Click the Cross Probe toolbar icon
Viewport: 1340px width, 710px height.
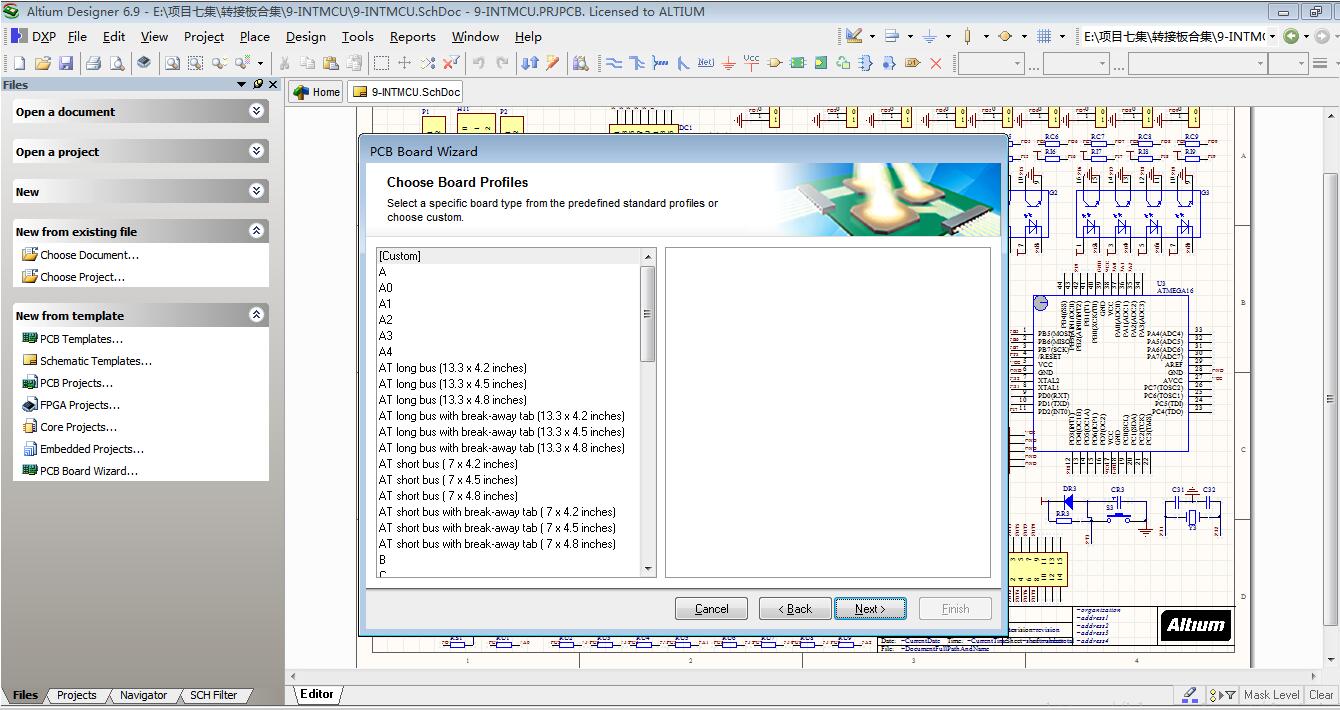tap(553, 63)
